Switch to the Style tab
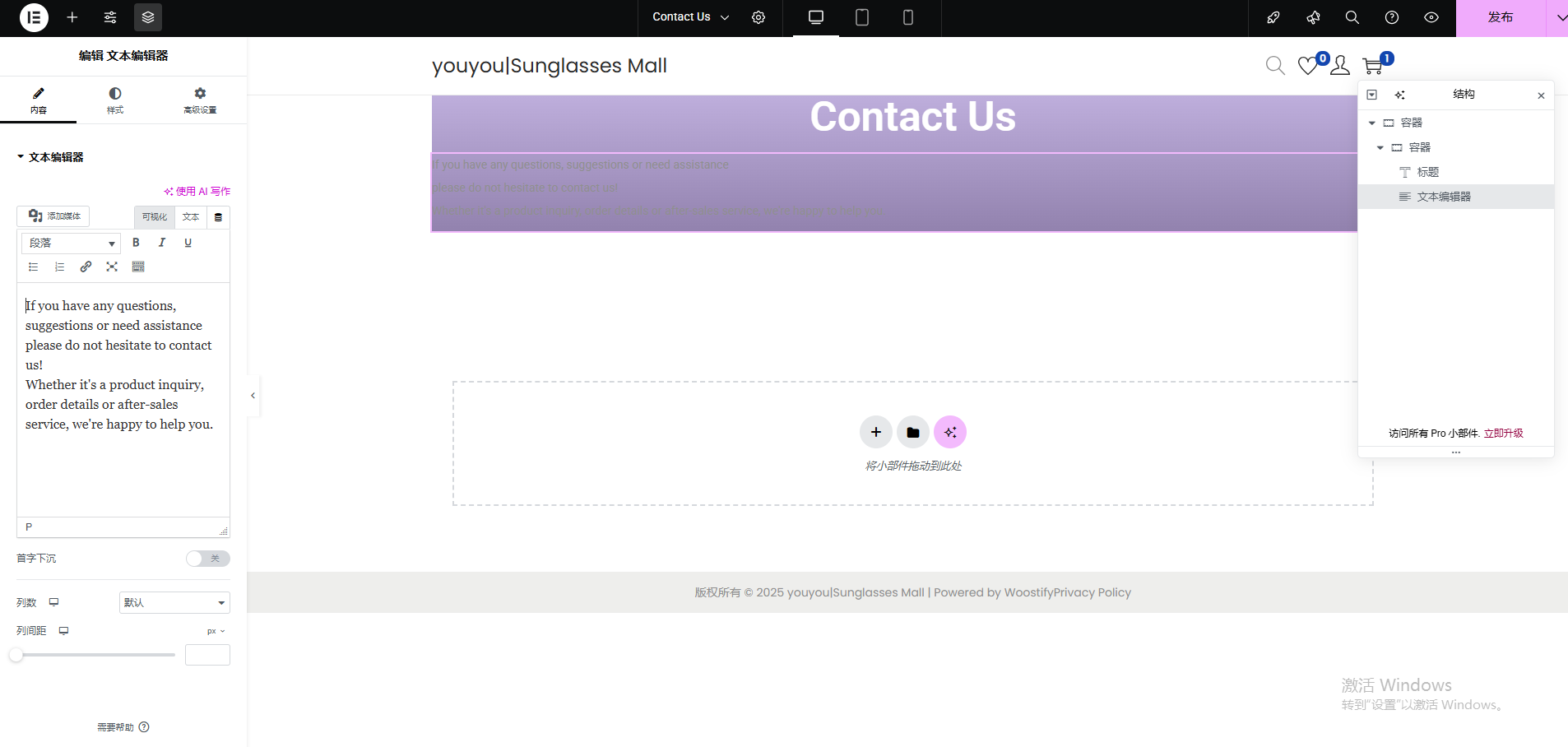Viewport: 1568px width, 747px height. [114, 100]
